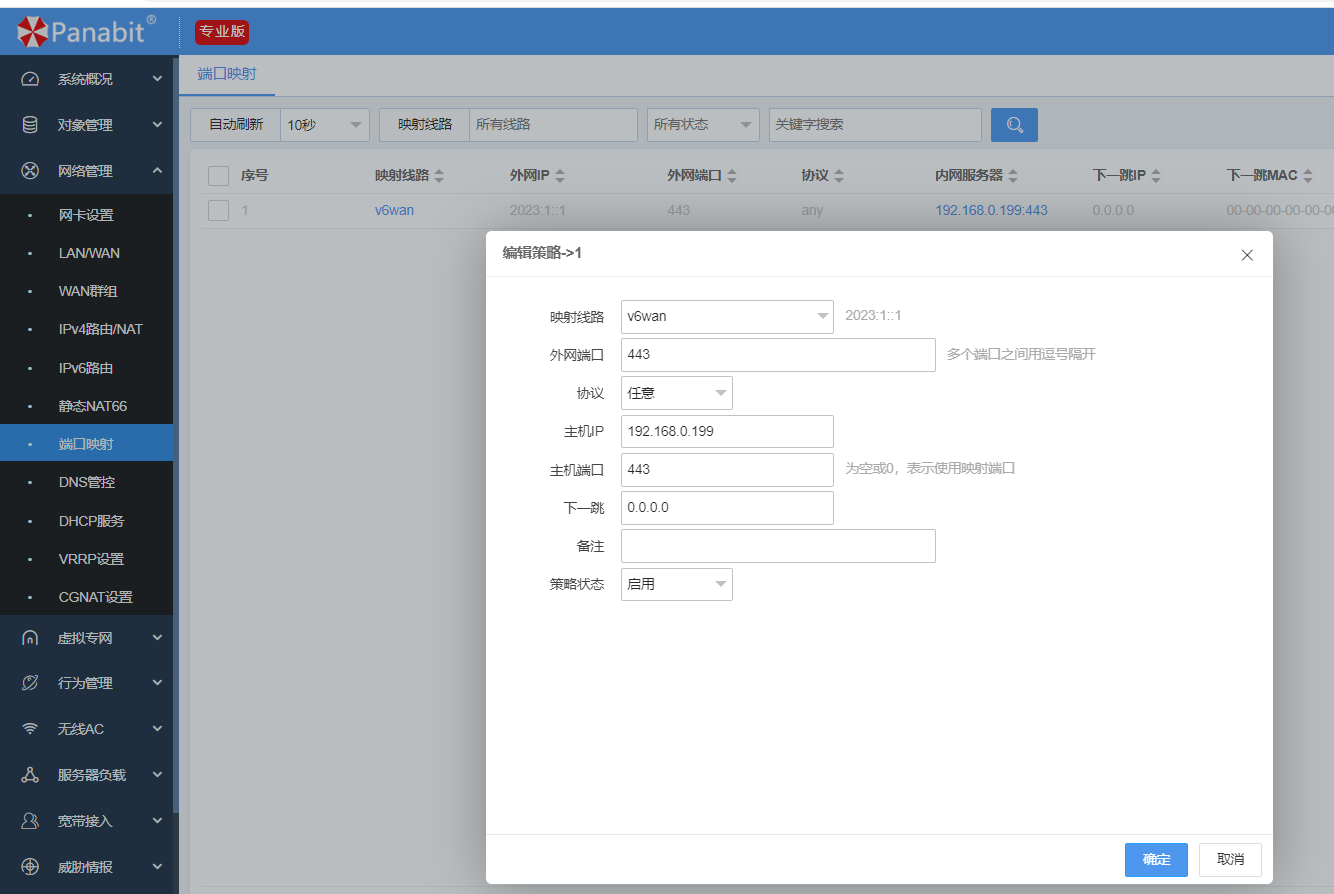Screen dimensions: 1334x894
Task: Click the 序号 column header
Action: pyautogui.click(x=254, y=176)
